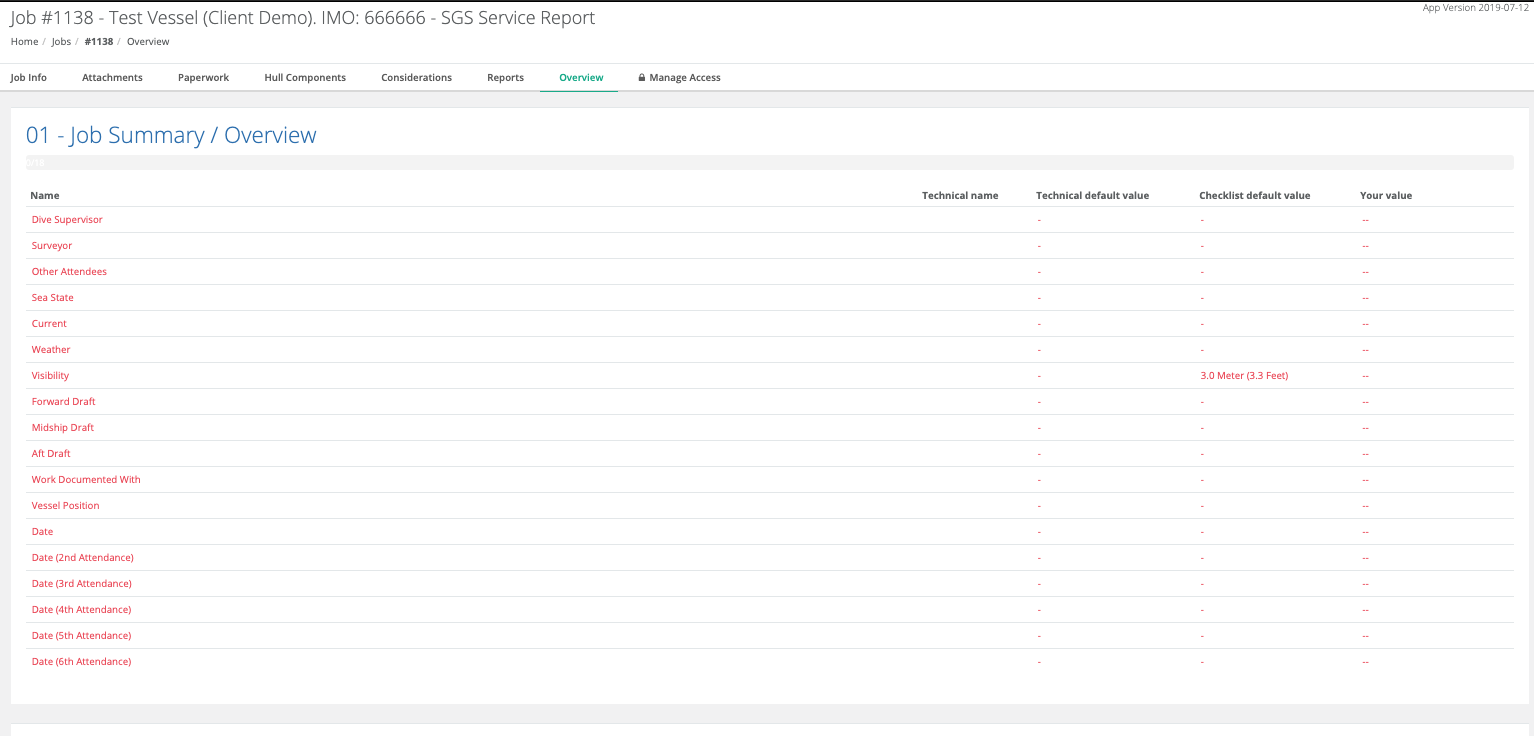Open the Jobs breadcrumb link
Screen dimensions: 1534x736
click(61, 41)
